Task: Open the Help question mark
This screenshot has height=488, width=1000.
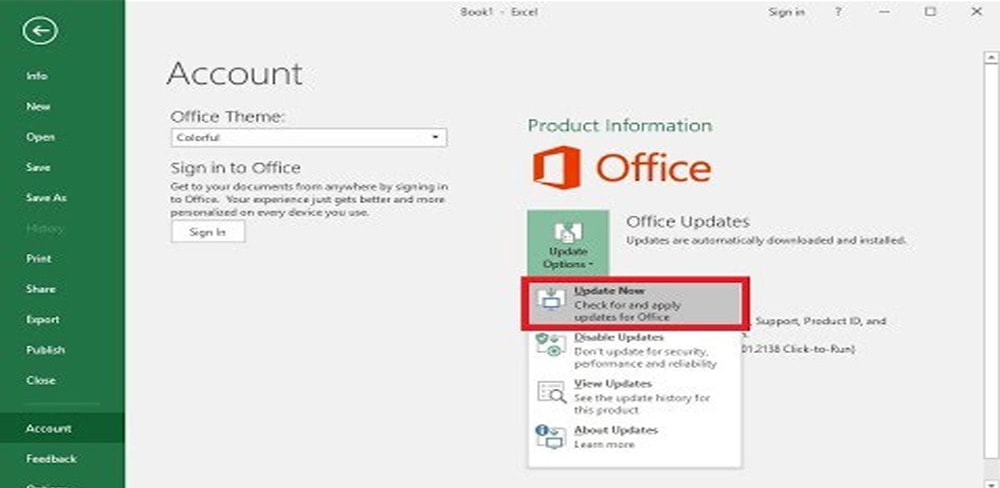Action: point(838,12)
